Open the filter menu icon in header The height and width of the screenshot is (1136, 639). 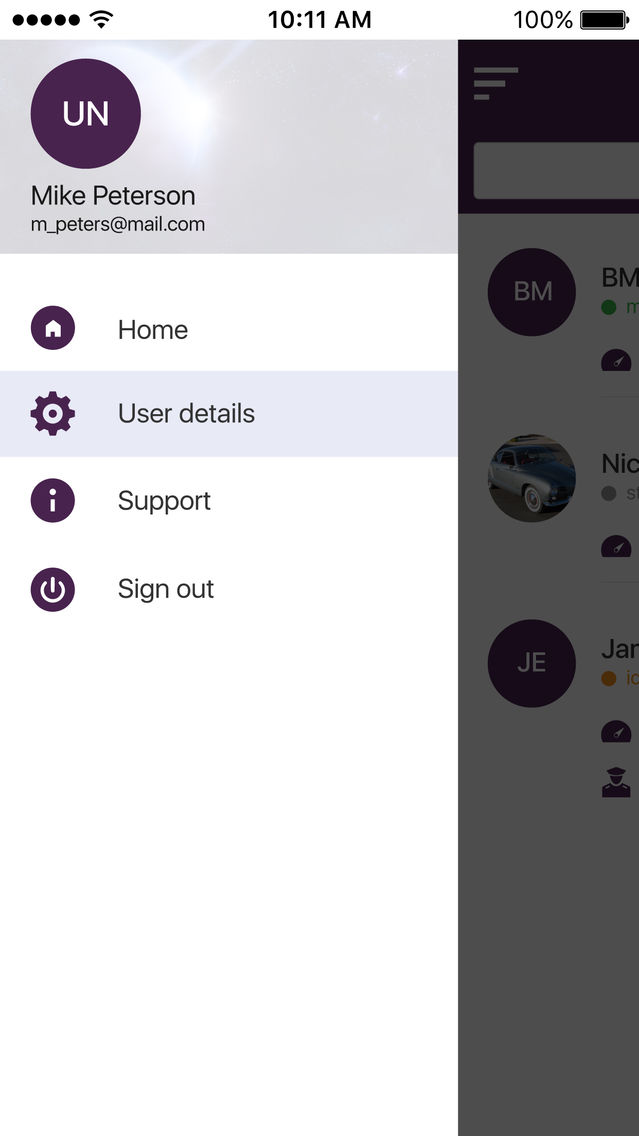[x=496, y=83]
